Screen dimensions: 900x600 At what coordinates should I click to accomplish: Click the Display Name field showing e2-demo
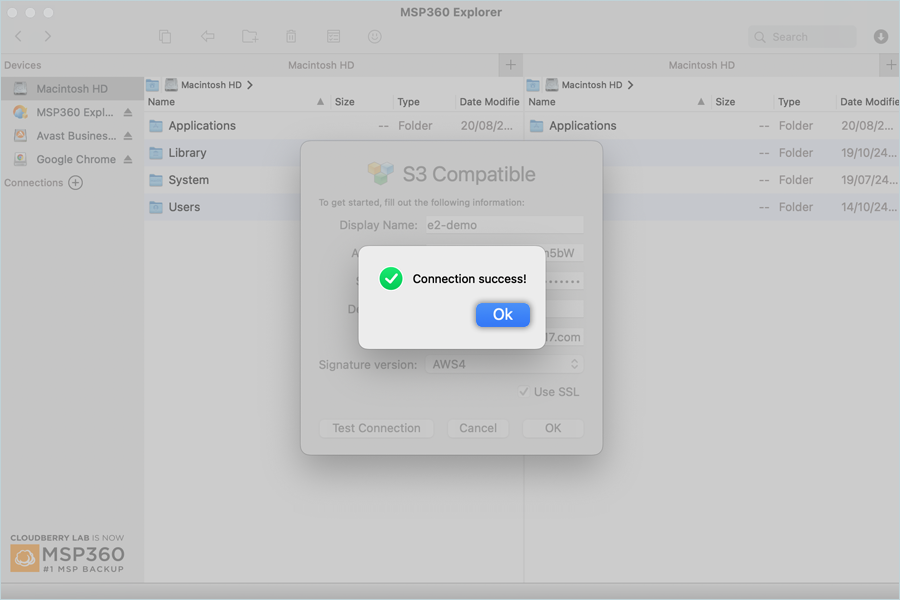504,225
